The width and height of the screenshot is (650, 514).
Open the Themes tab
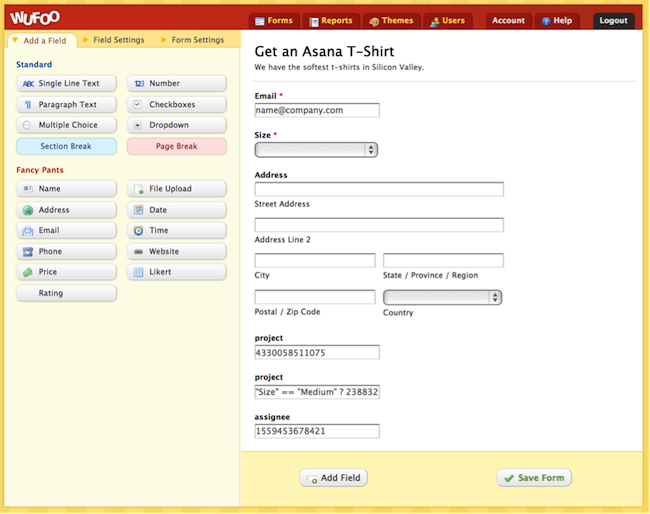391,21
